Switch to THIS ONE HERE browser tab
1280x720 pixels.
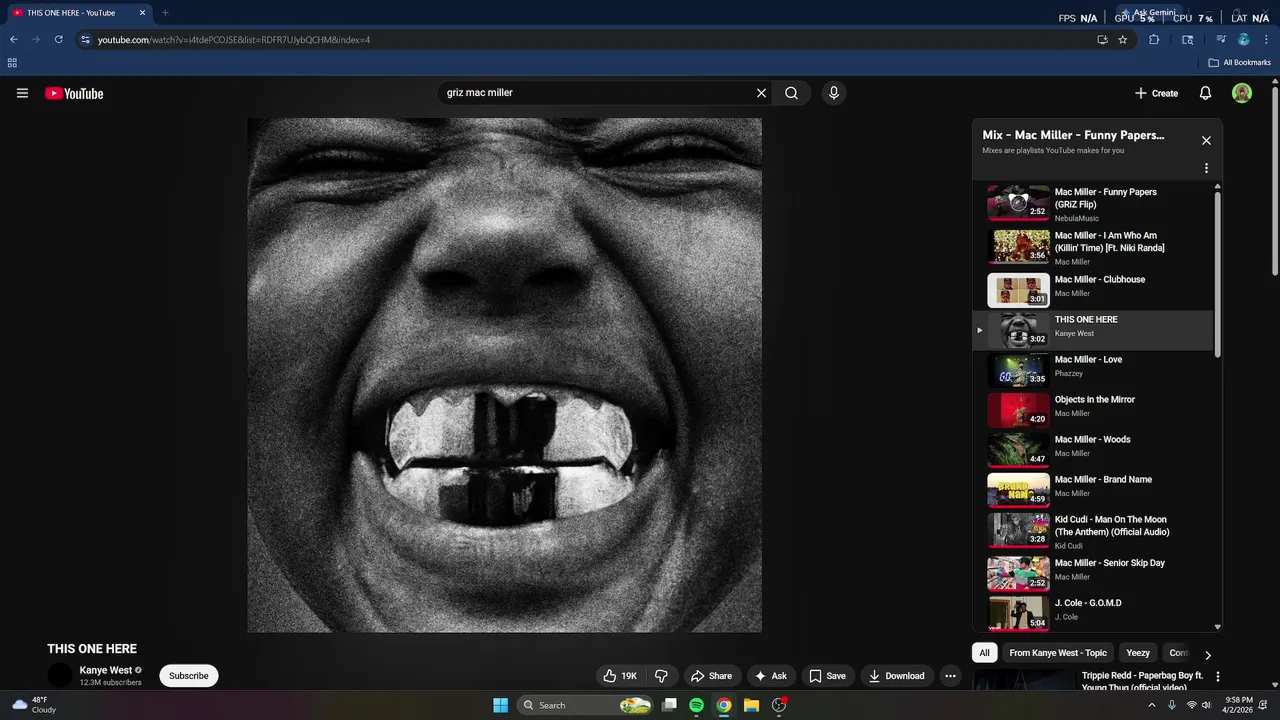78,13
